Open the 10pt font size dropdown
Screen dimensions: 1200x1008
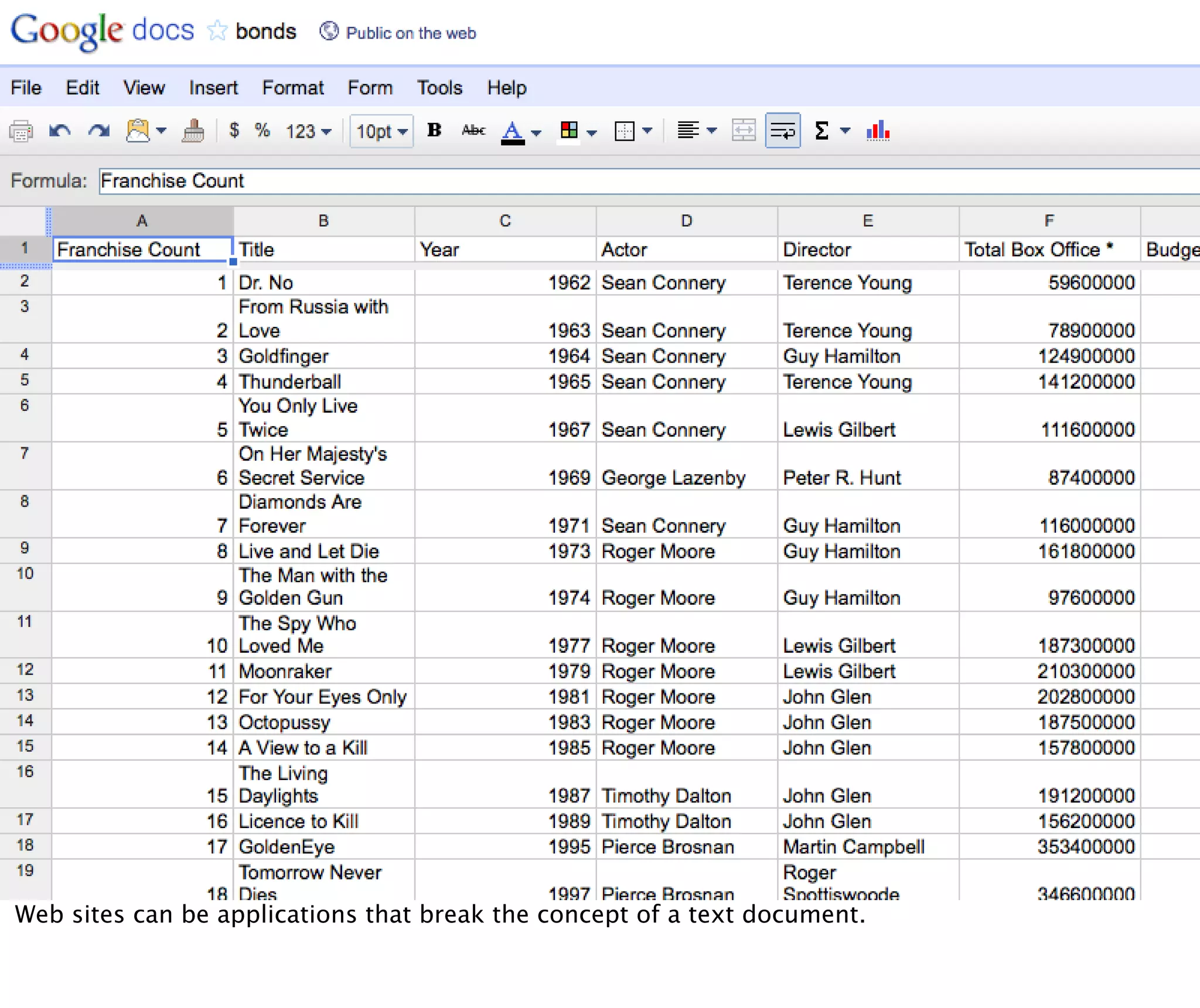[x=381, y=131]
